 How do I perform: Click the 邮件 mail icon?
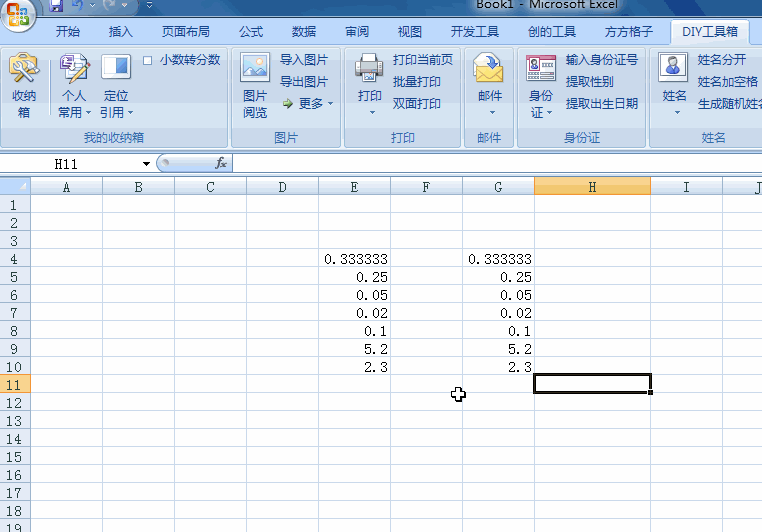coord(489,69)
